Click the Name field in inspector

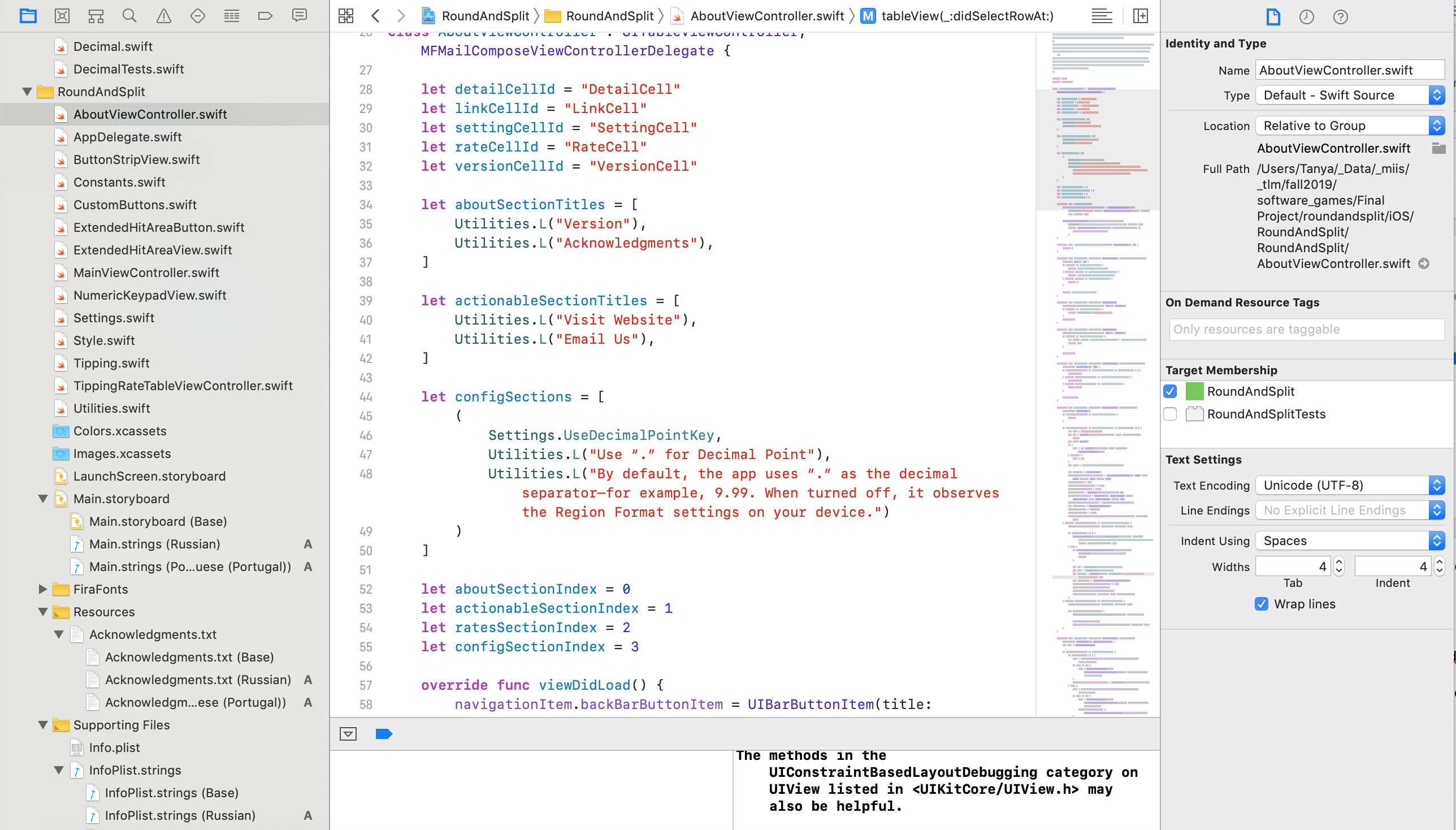pyautogui.click(x=1350, y=70)
